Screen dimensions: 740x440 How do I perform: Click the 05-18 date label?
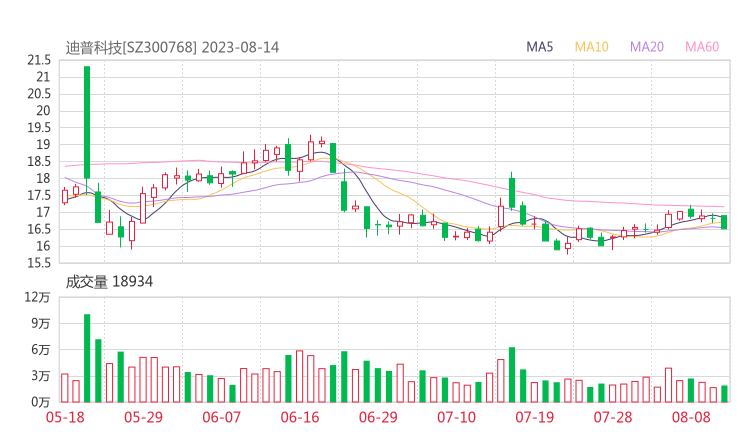pos(65,417)
